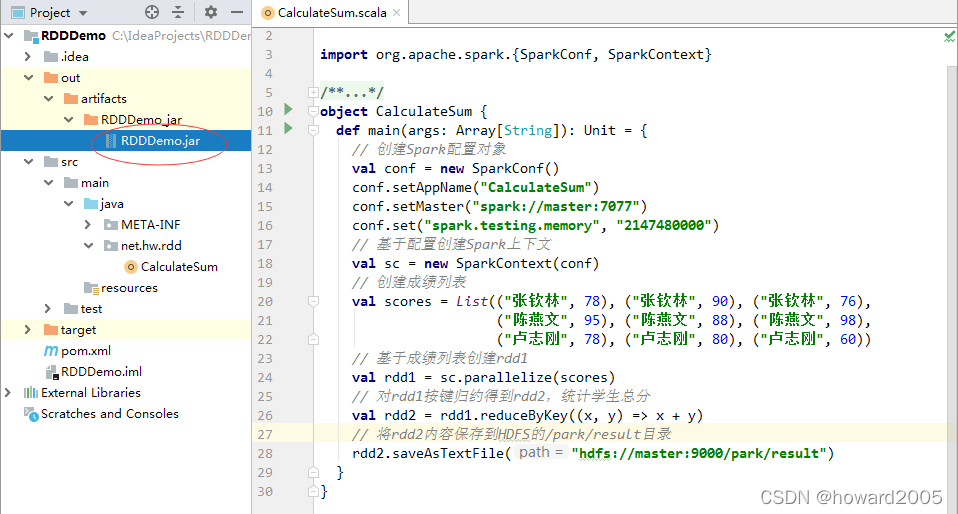The height and width of the screenshot is (514, 958).
Task: Click the fold end marker at line 30
Action: tap(313, 491)
